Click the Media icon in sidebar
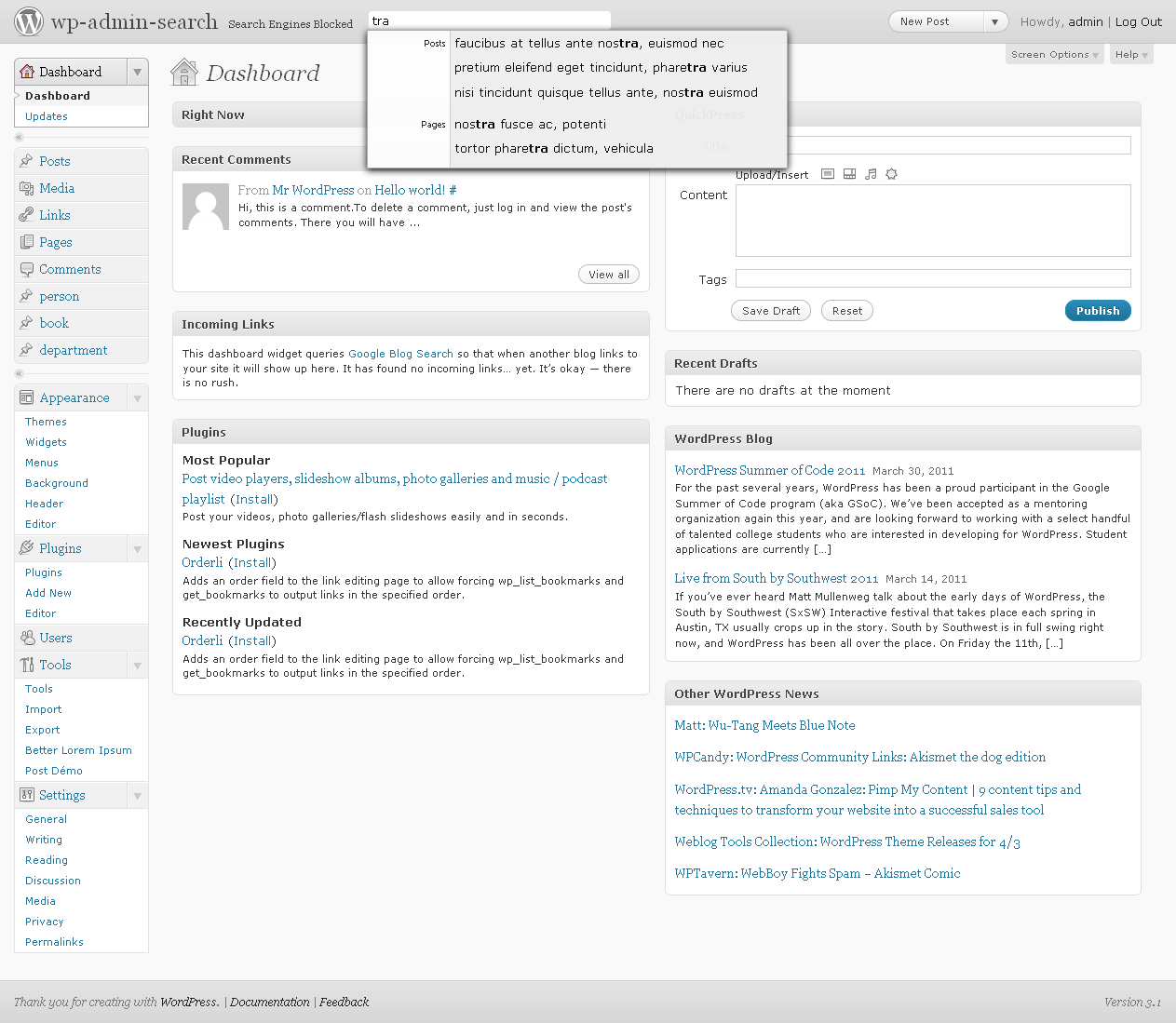This screenshot has width=1176, height=1023. tap(26, 188)
